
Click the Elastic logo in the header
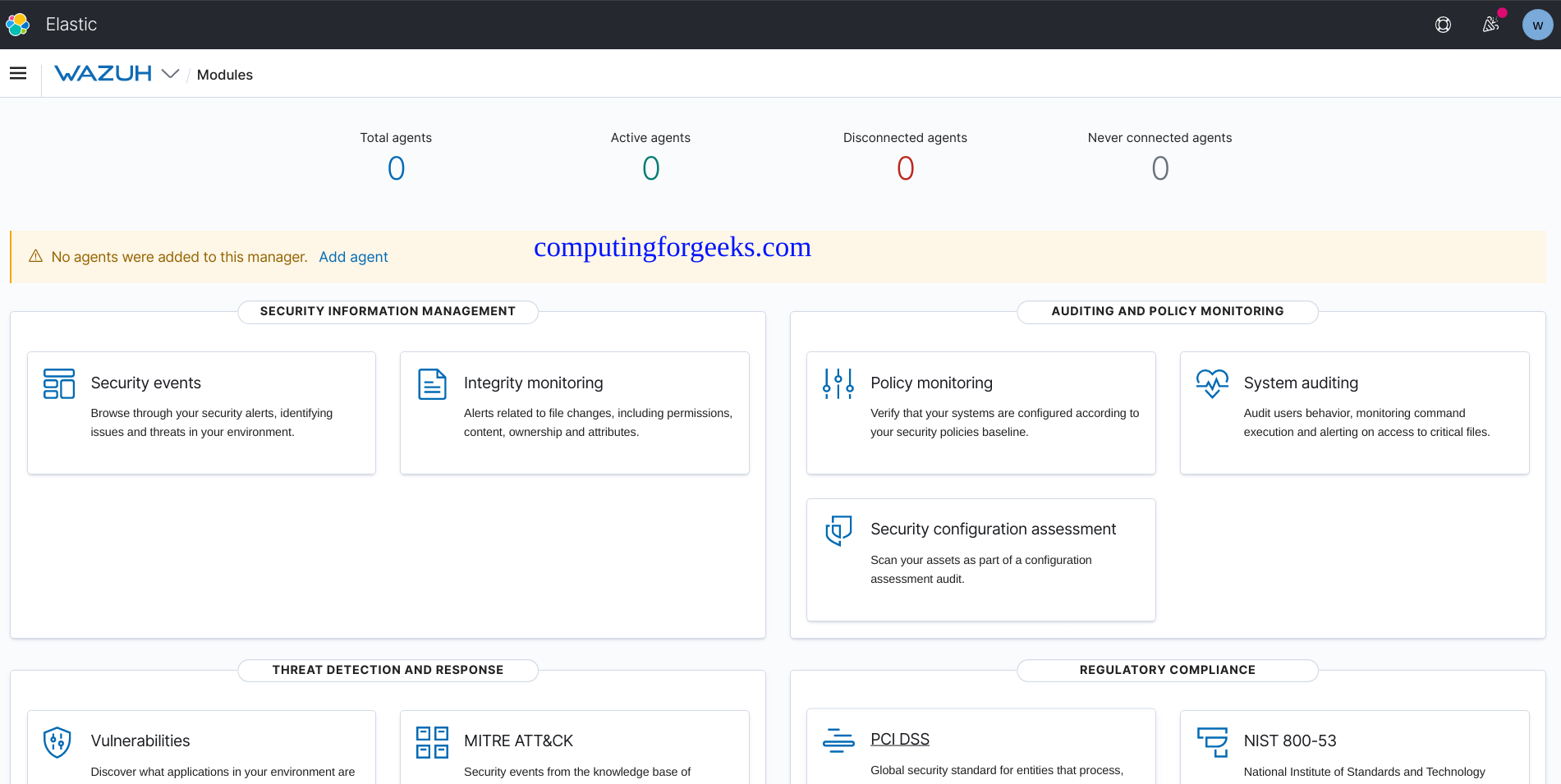(x=18, y=24)
